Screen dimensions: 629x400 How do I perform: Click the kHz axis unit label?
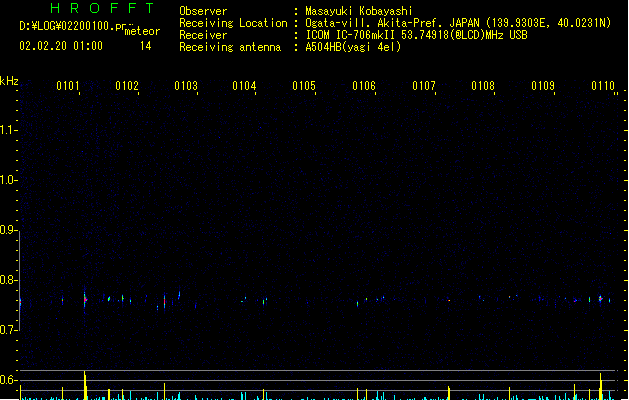(x=9, y=81)
